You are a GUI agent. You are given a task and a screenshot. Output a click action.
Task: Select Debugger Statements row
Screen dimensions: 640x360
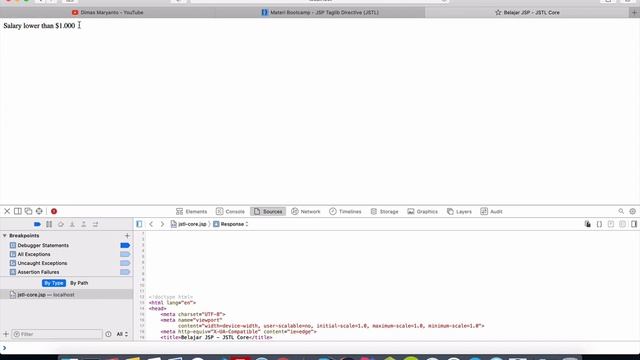click(66, 245)
